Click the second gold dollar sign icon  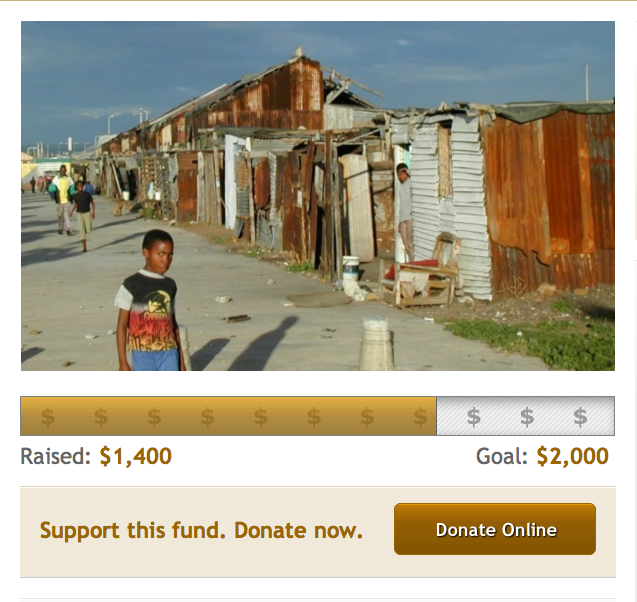101,417
